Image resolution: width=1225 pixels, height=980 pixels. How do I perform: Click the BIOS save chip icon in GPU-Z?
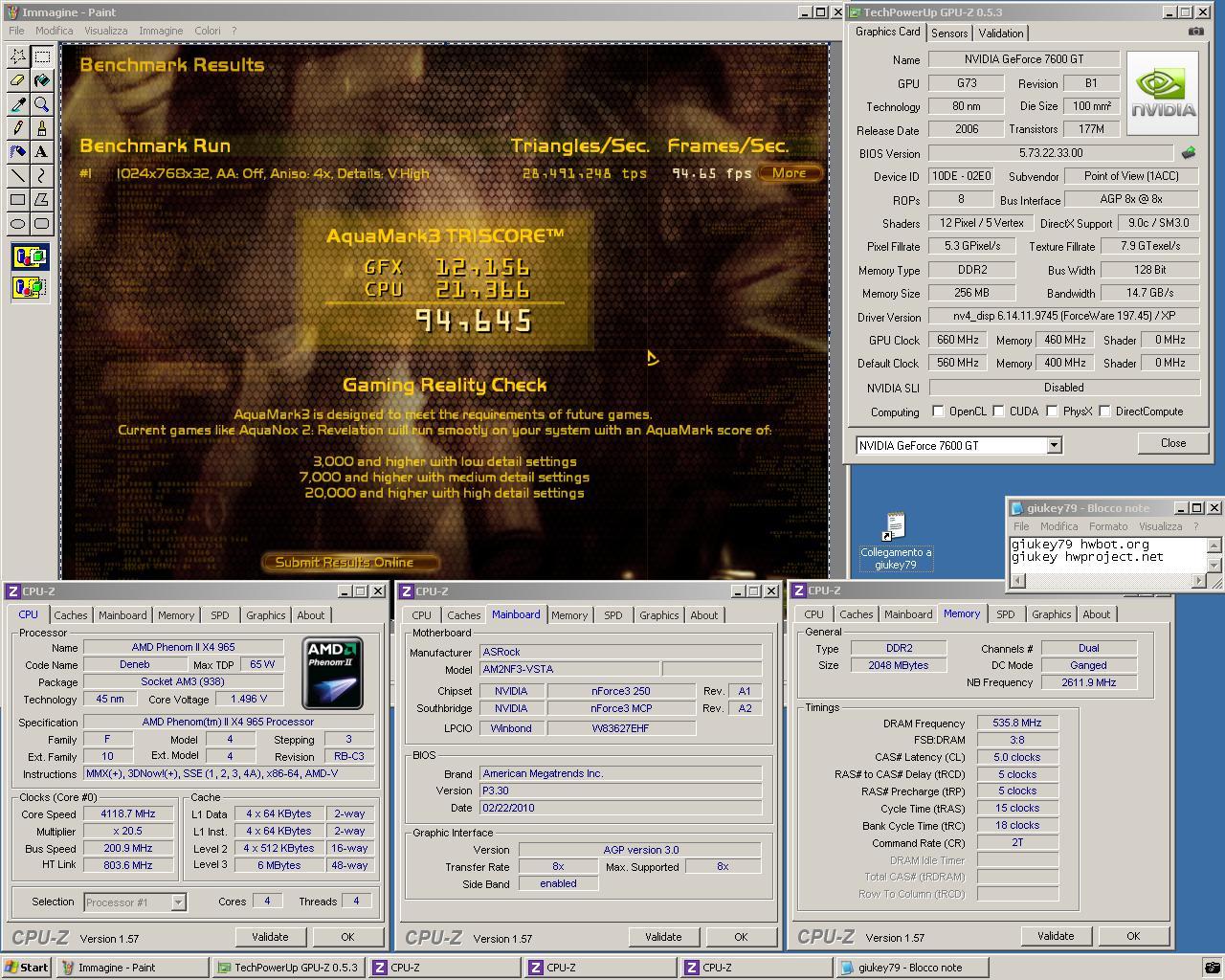tap(1189, 152)
